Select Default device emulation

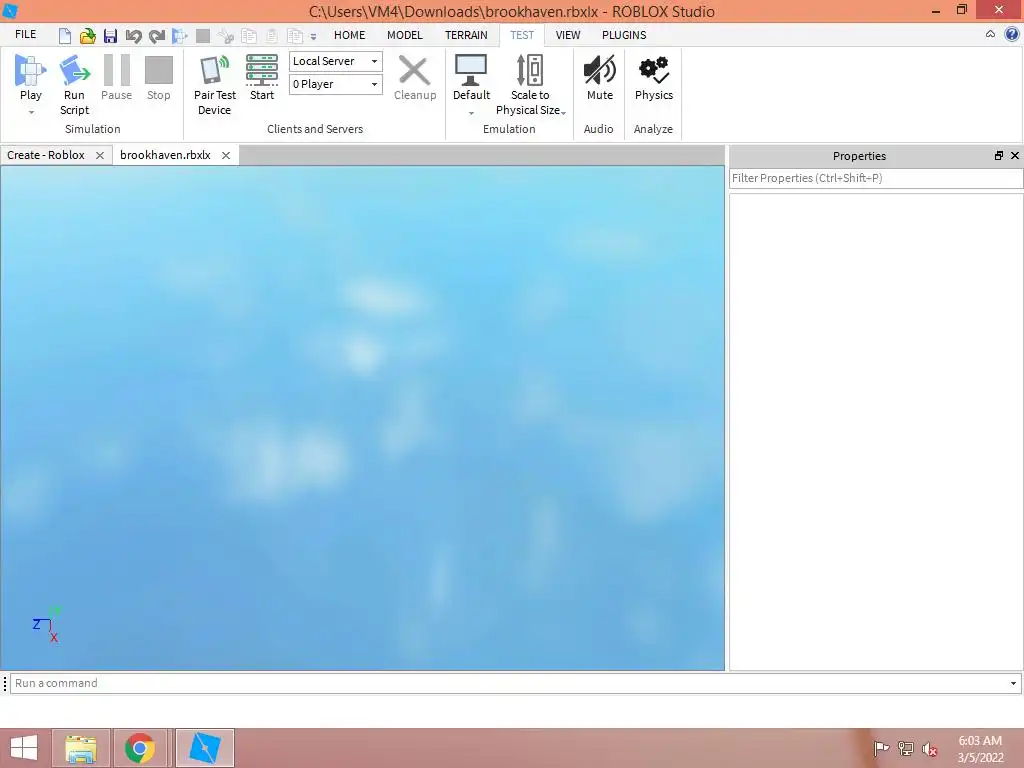click(x=471, y=77)
